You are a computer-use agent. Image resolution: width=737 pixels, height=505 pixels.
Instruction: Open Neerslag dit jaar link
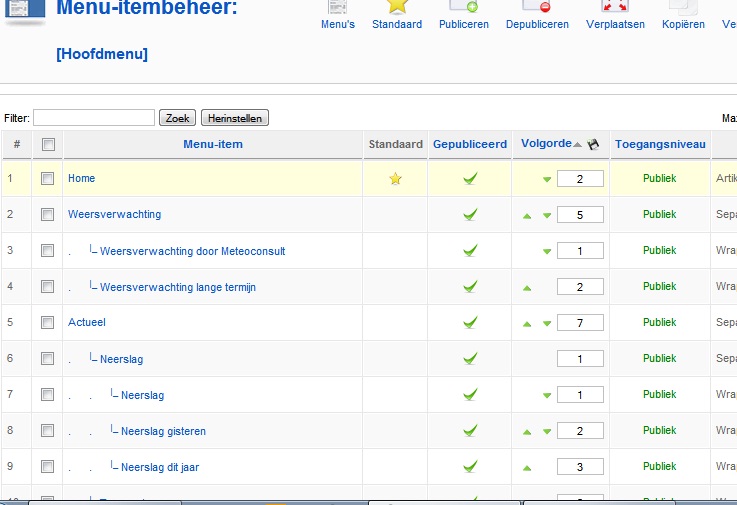[x=160, y=467]
